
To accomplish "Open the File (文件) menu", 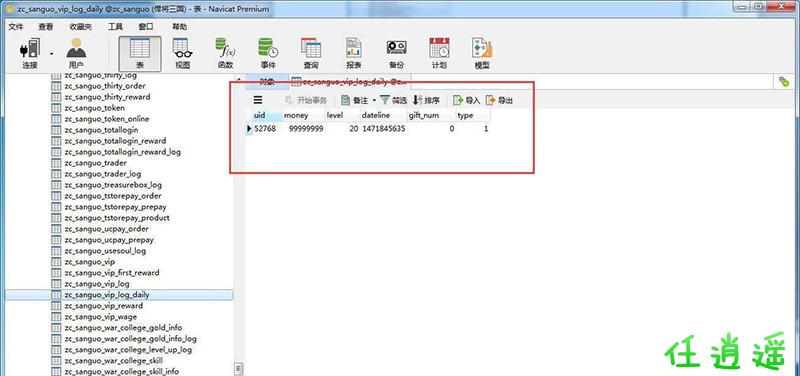I will pos(16,27).
